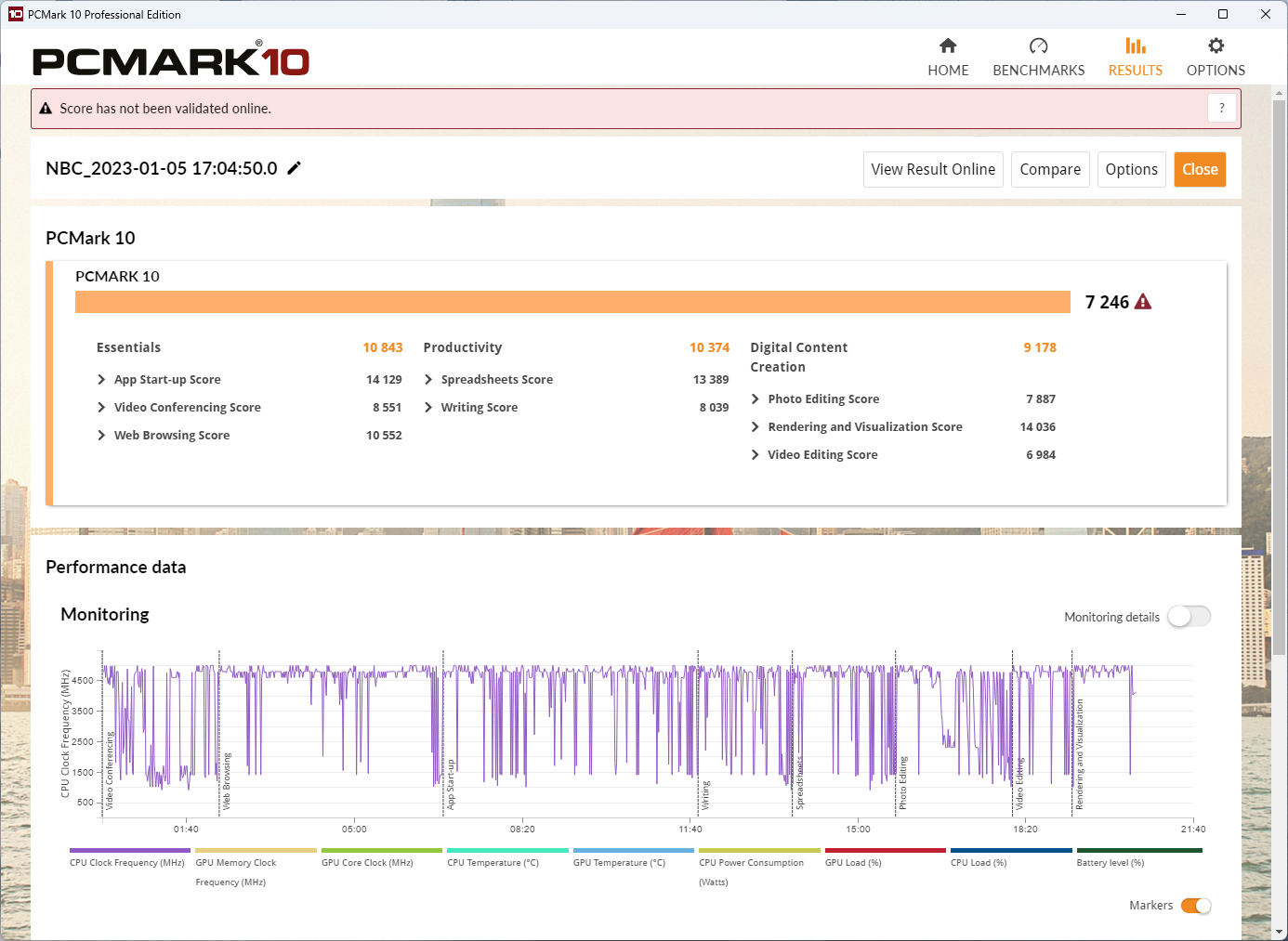Click the Monitoring section heading
The height and width of the screenshot is (941, 1288).
[x=105, y=614]
